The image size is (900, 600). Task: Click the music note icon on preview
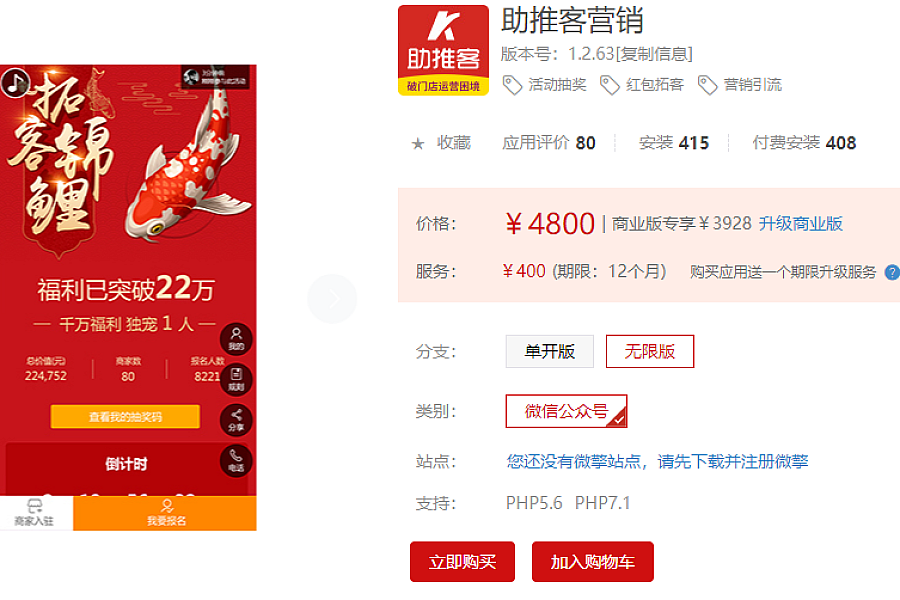(15, 82)
